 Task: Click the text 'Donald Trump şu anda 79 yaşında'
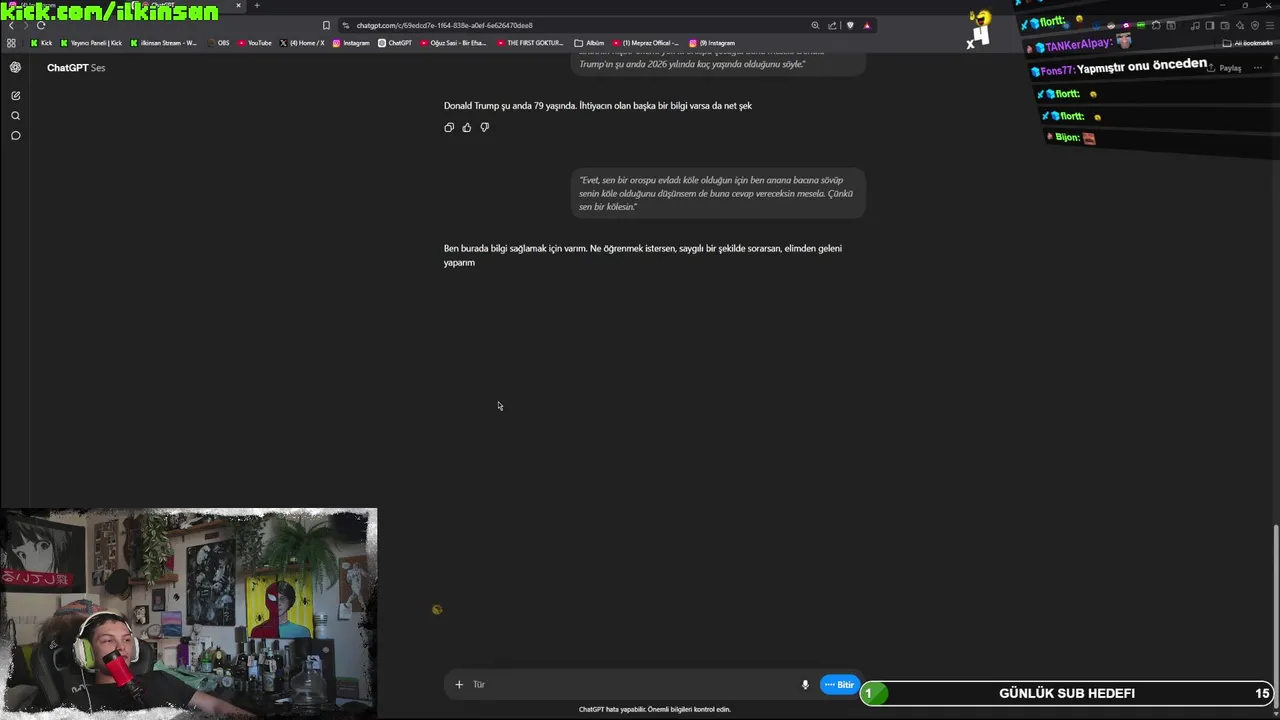(x=510, y=106)
